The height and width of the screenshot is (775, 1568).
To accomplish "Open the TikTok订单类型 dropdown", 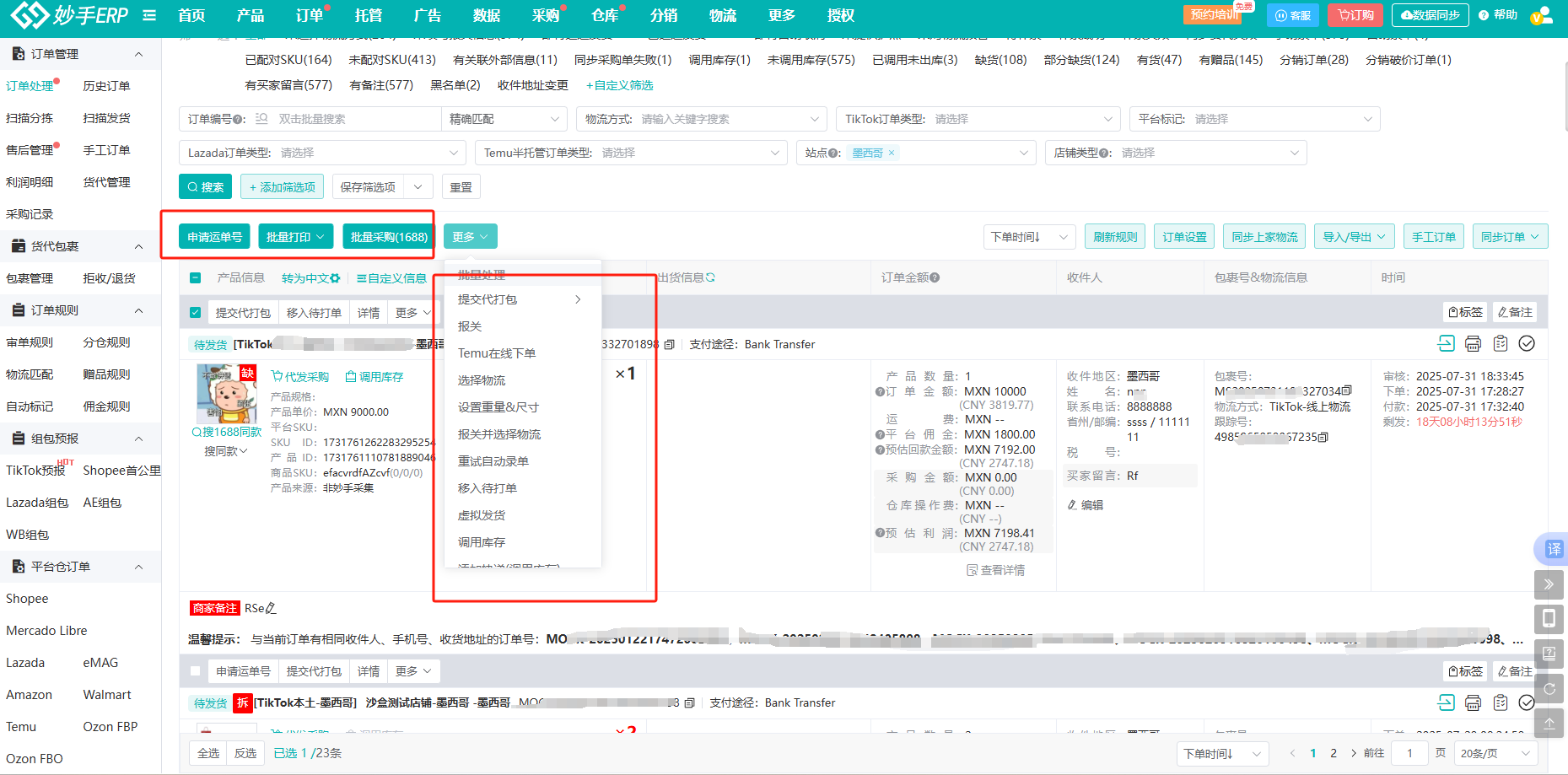I will pyautogui.click(x=978, y=119).
